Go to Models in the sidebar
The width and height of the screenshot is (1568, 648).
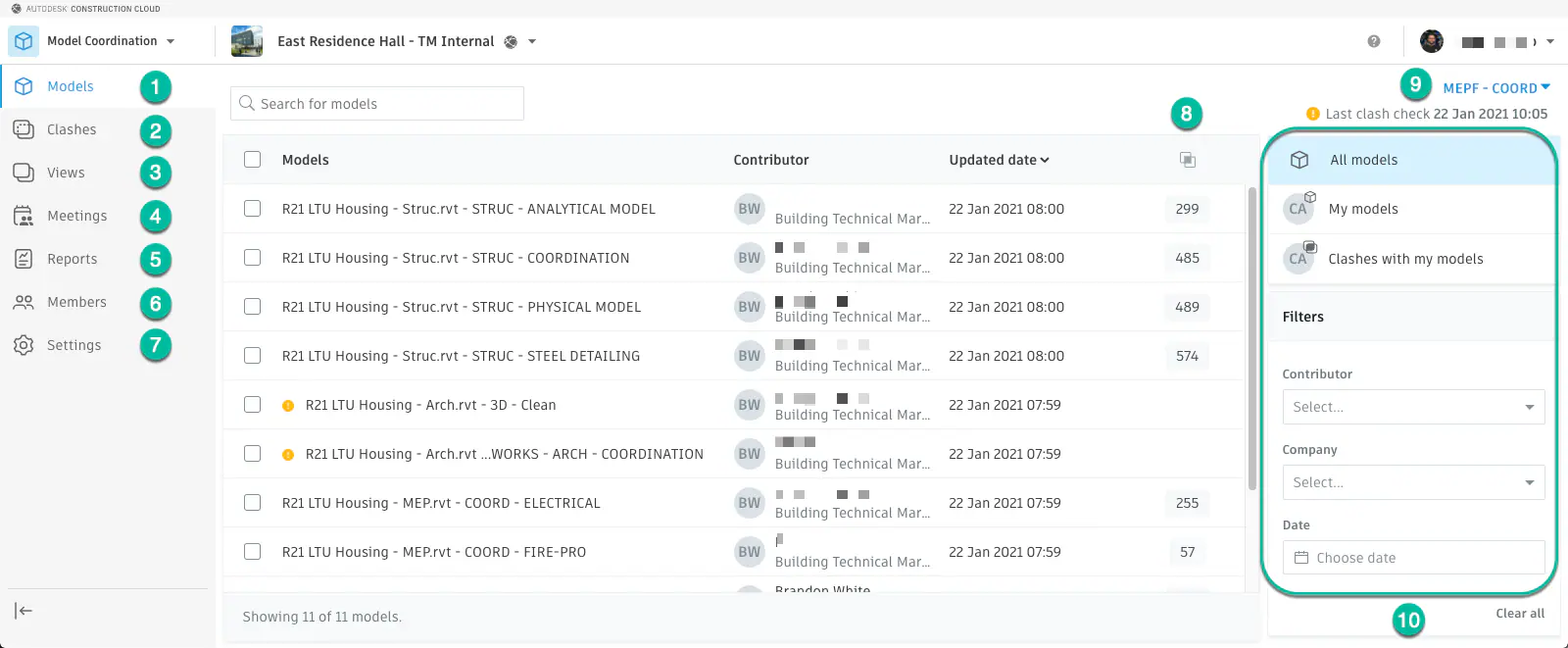71,86
